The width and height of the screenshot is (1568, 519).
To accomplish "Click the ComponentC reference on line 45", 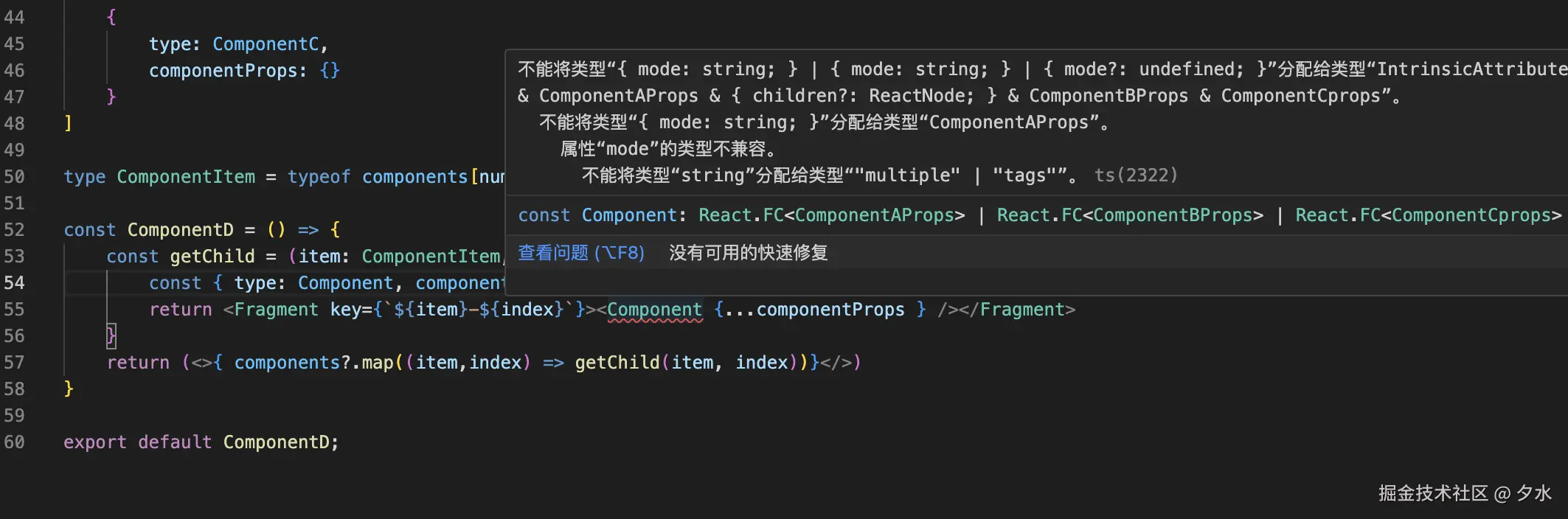I will point(266,43).
